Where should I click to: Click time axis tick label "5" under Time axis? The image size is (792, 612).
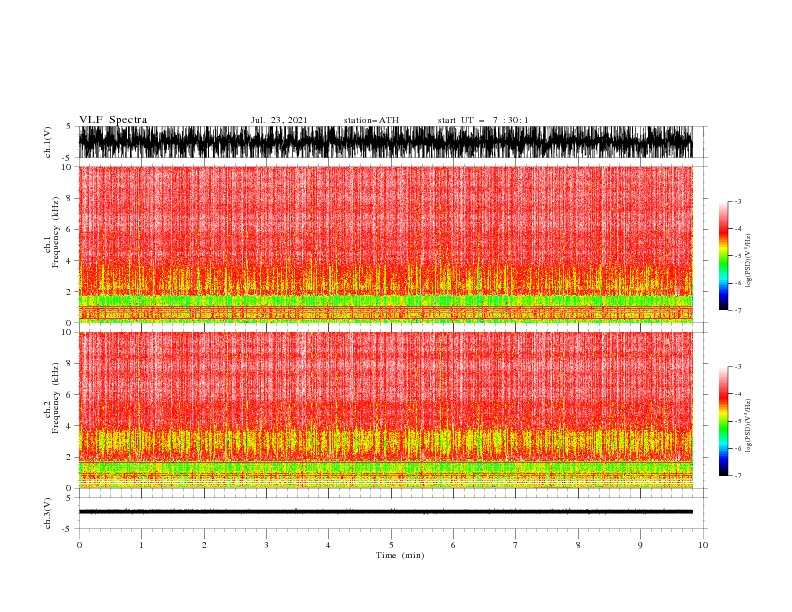(391, 545)
